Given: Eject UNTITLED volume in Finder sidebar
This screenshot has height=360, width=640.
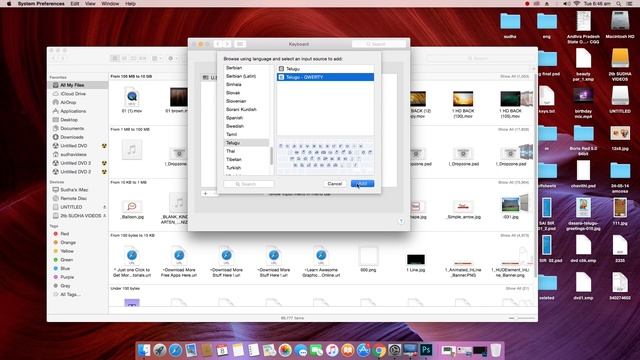Looking at the screenshot, I should (x=104, y=207).
